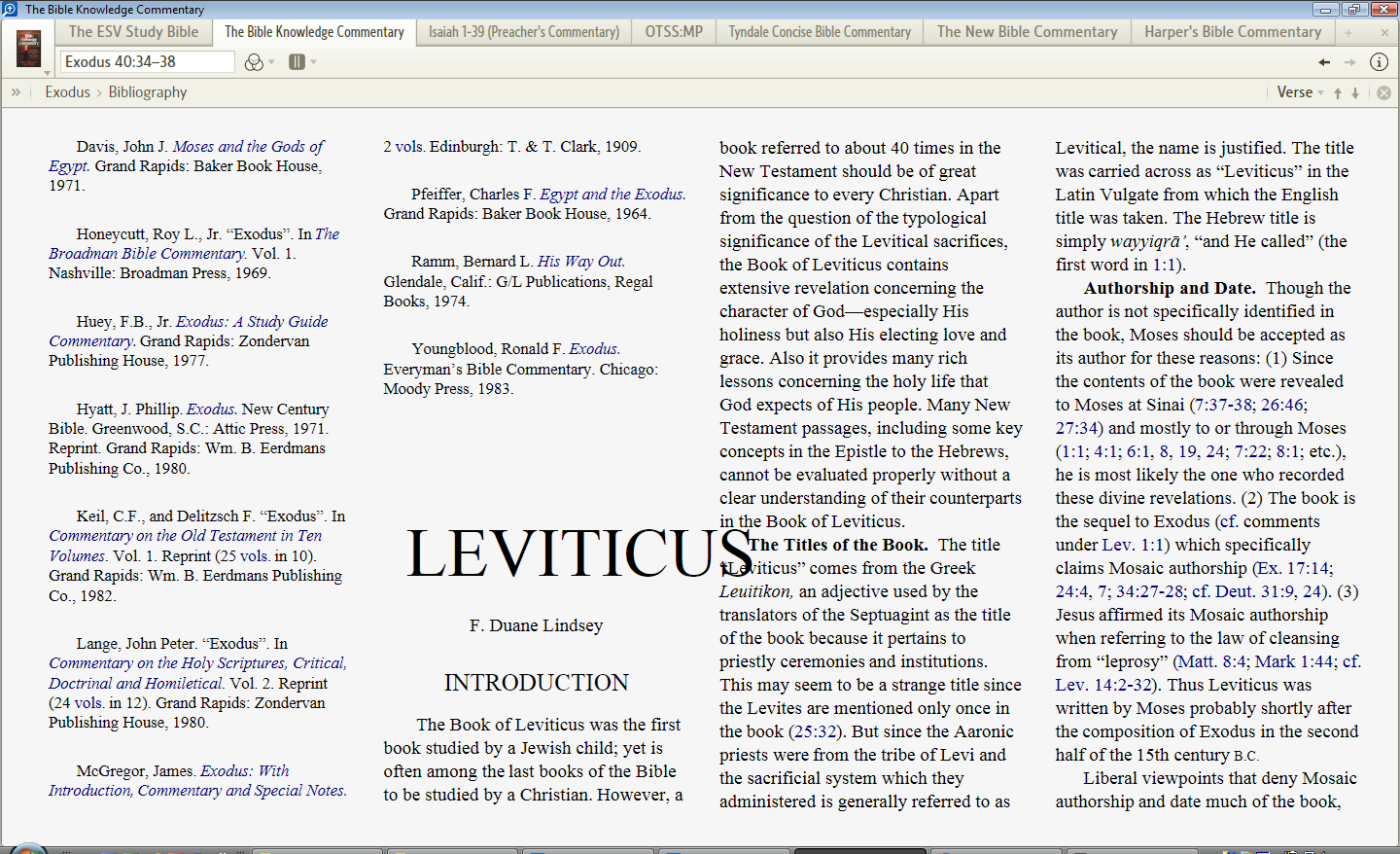Viewport: 1400px width, 854px height.
Task: Open Youngblood's 'Exodus' title link
Action: [594, 349]
